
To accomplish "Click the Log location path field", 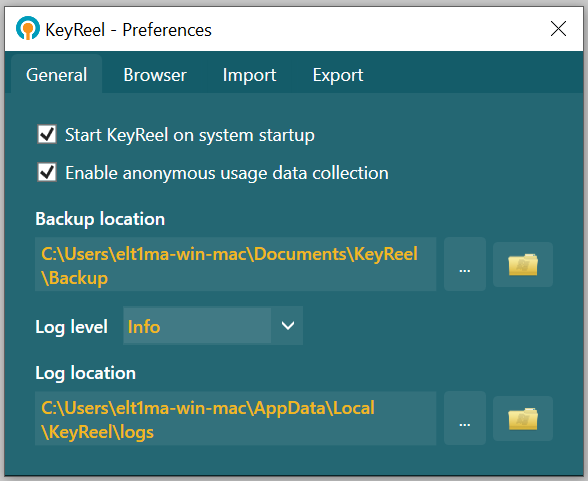I will tap(236, 418).
